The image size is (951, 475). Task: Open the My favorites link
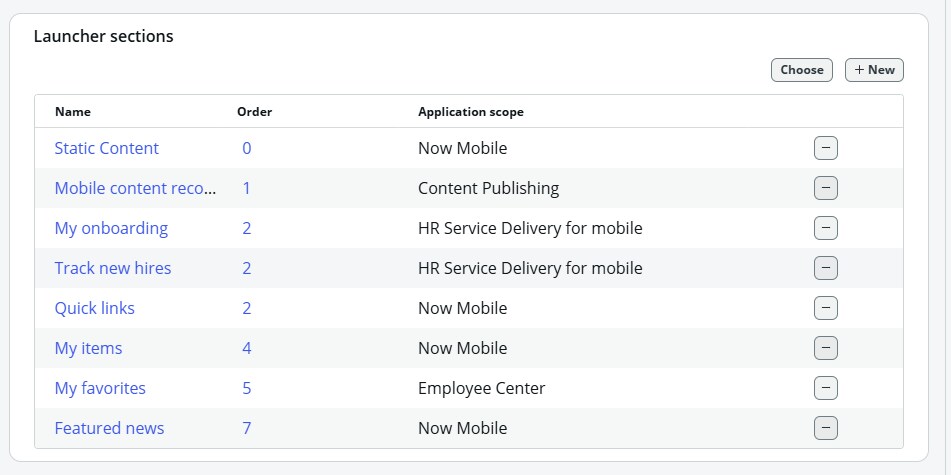click(100, 388)
